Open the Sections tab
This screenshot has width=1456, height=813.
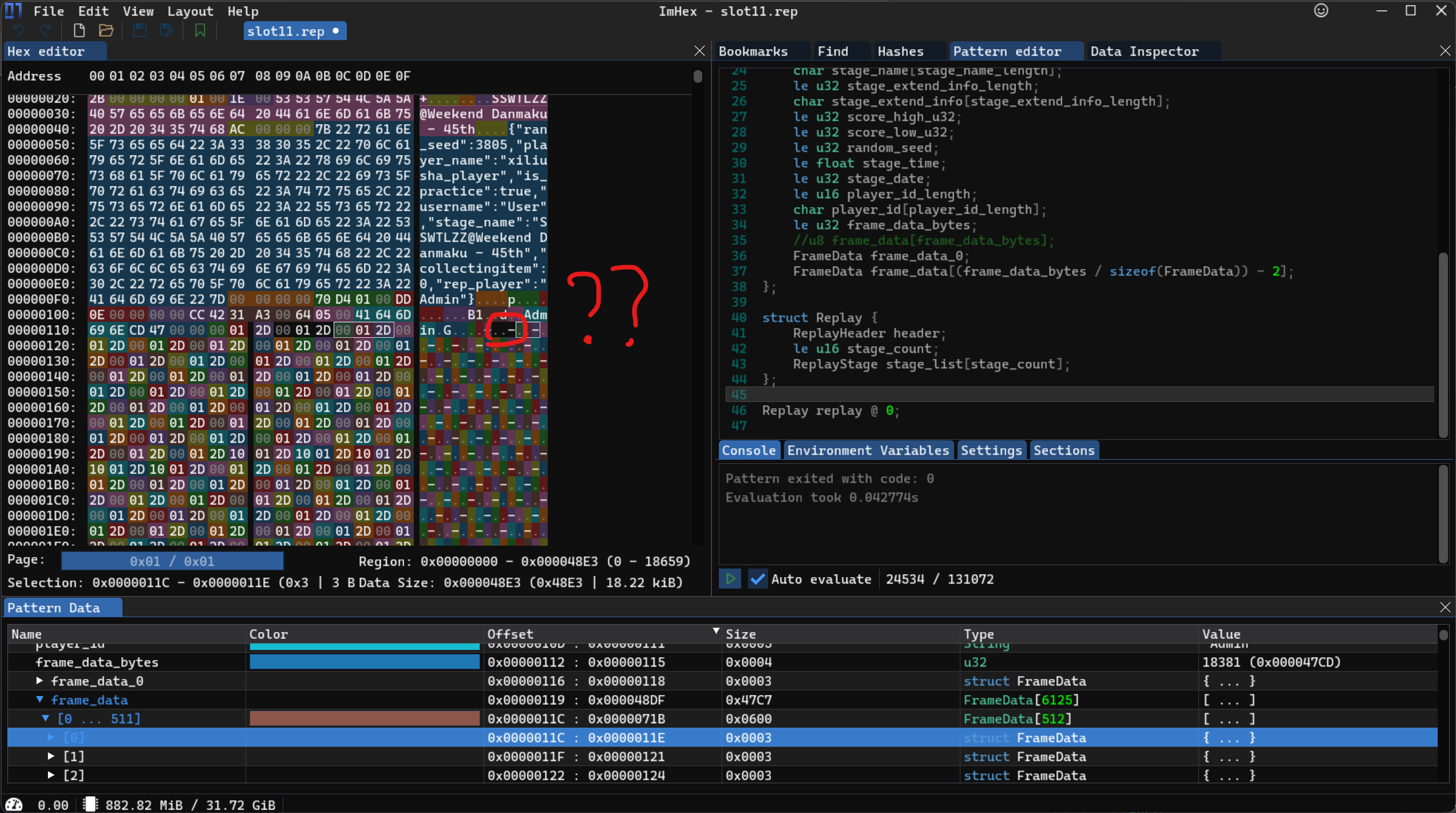pyautogui.click(x=1063, y=451)
